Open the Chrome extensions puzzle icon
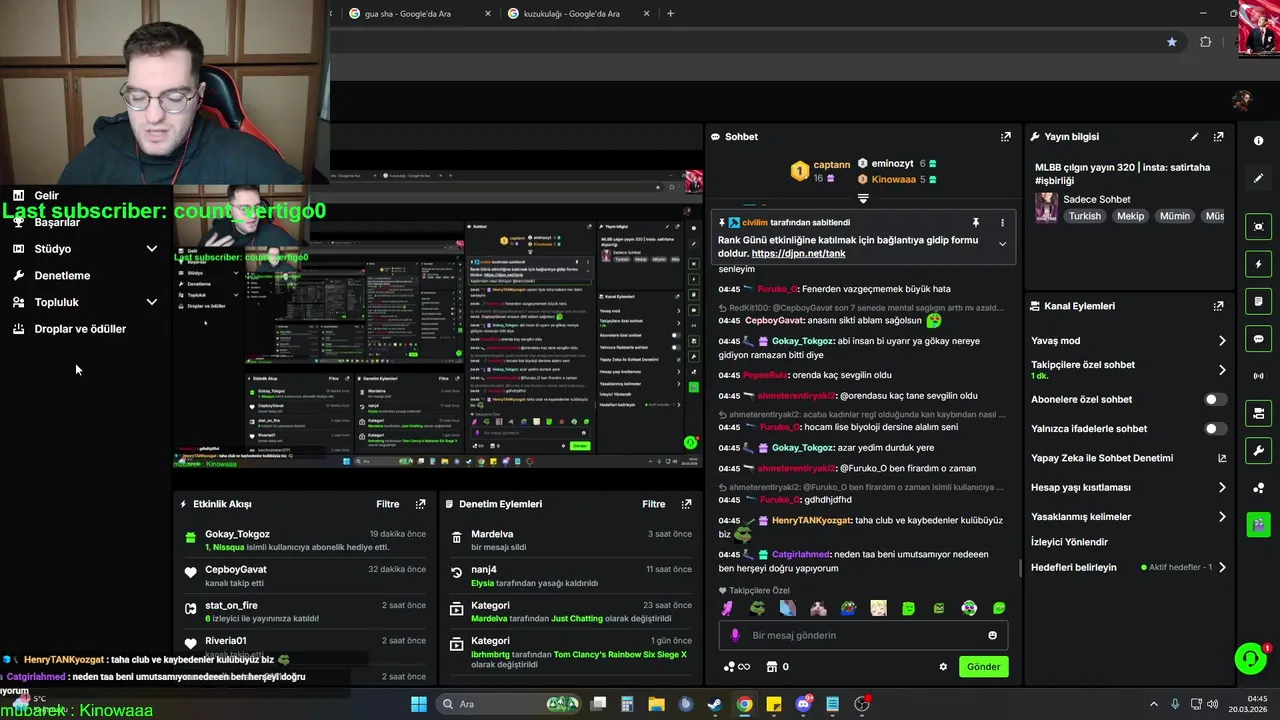The image size is (1280, 720). [1205, 42]
